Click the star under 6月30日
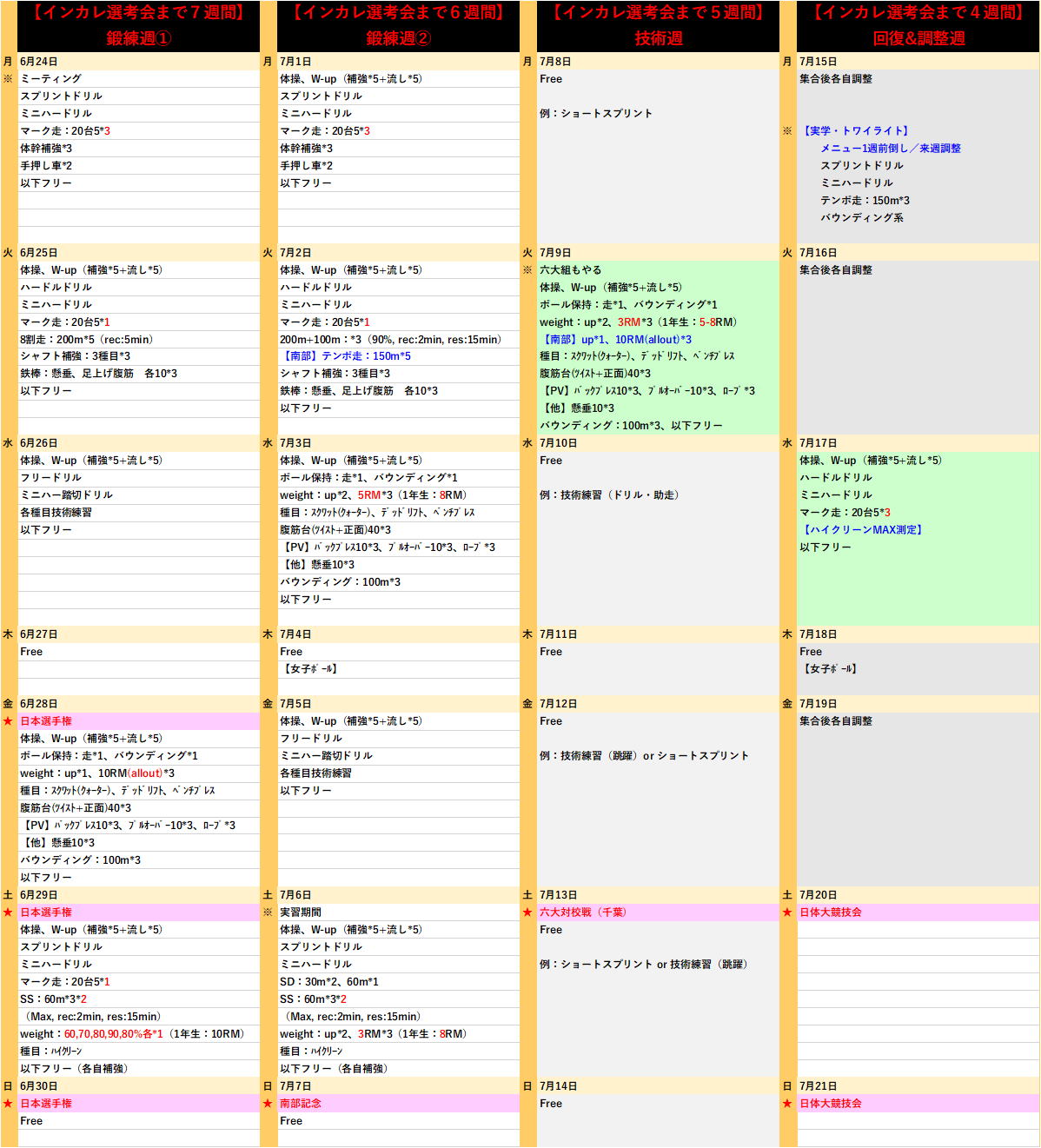Viewport: 1041px width, 1148px height. 8,1104
